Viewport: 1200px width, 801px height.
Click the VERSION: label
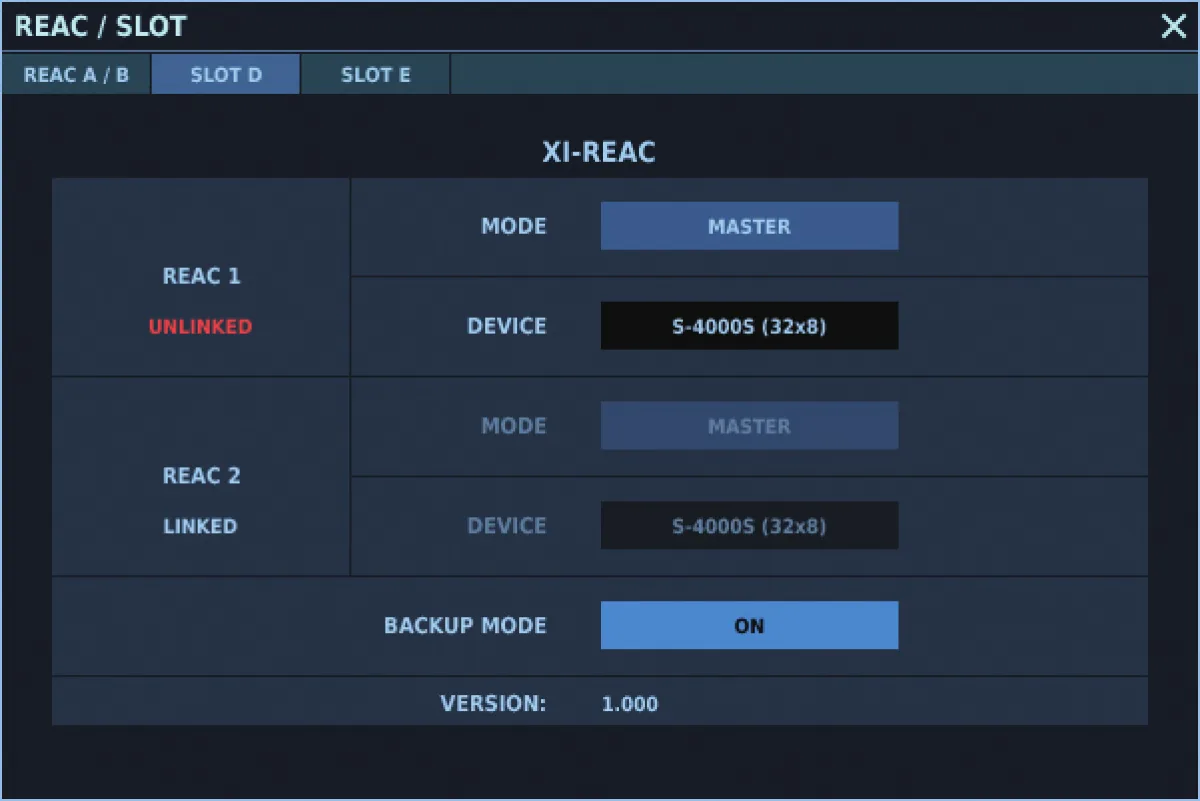click(494, 704)
